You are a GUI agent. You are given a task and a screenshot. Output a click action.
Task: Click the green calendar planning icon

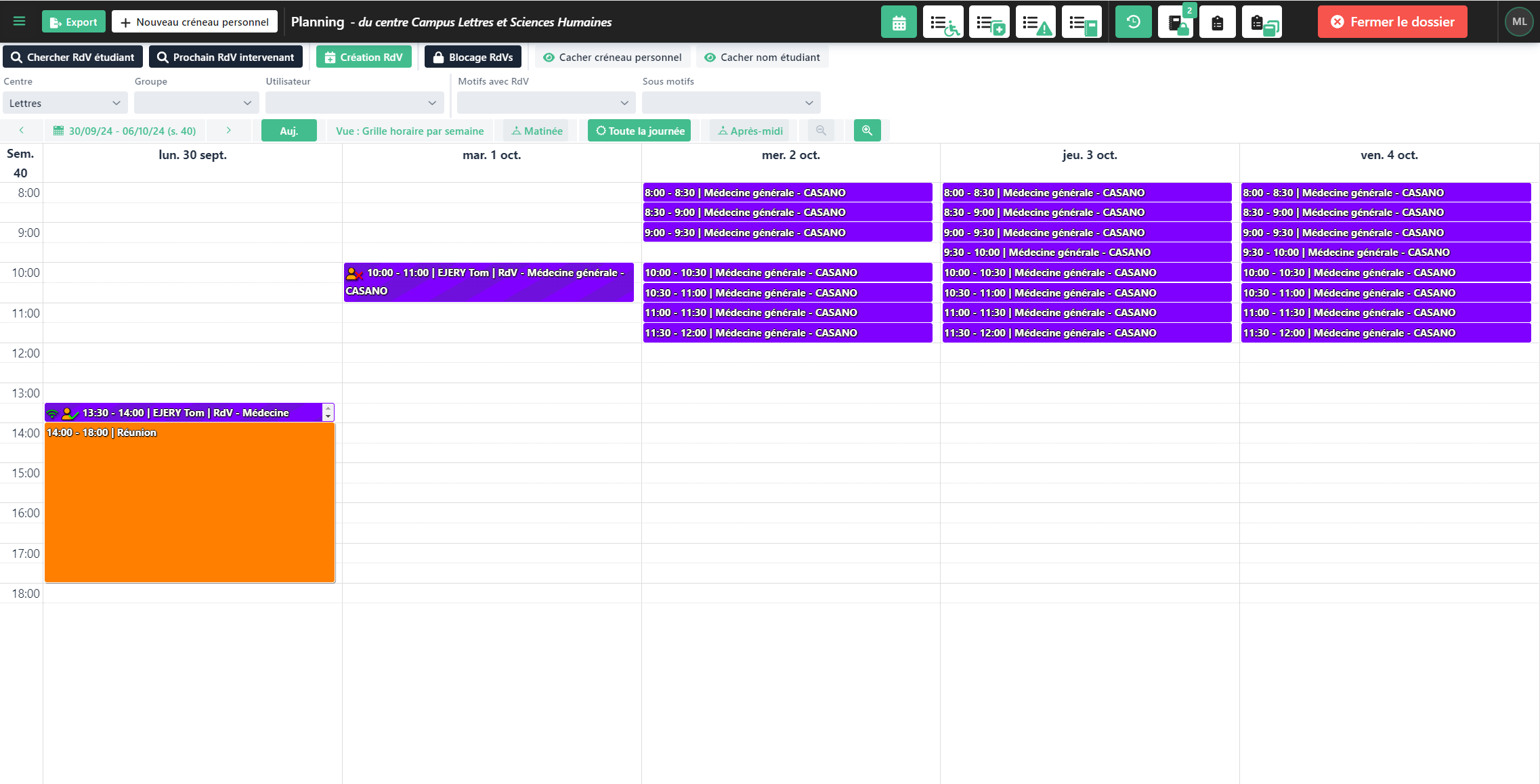pos(899,22)
